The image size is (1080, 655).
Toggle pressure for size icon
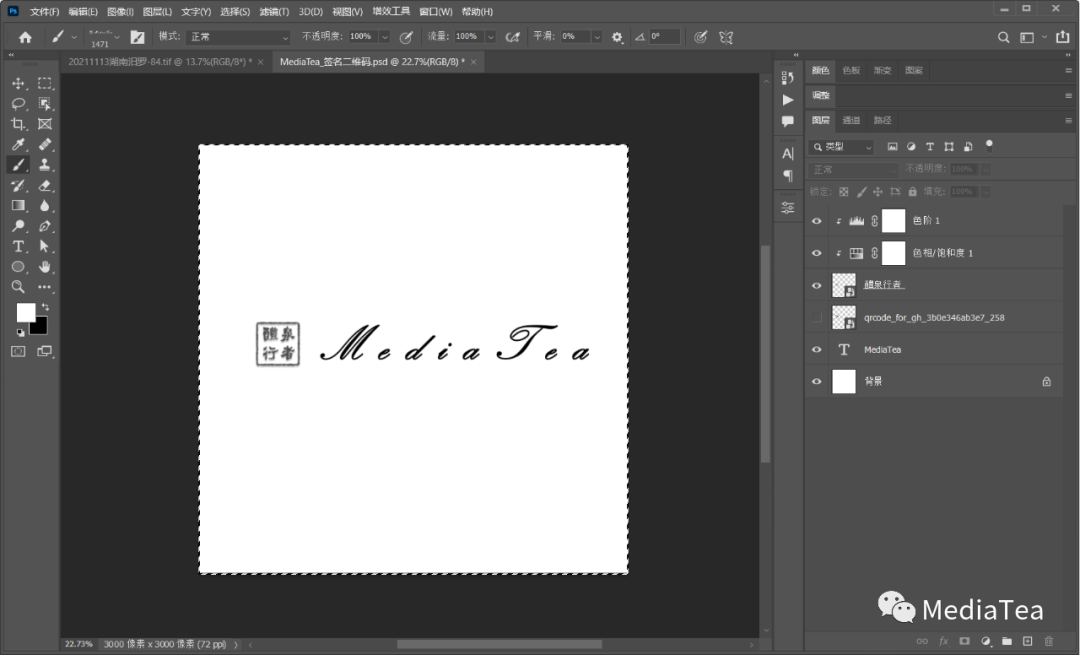point(700,37)
